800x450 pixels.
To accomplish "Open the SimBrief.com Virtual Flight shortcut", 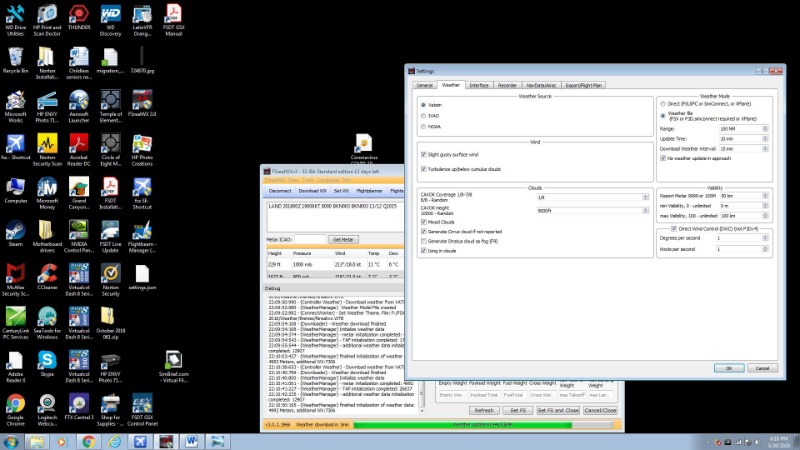I will [173, 366].
